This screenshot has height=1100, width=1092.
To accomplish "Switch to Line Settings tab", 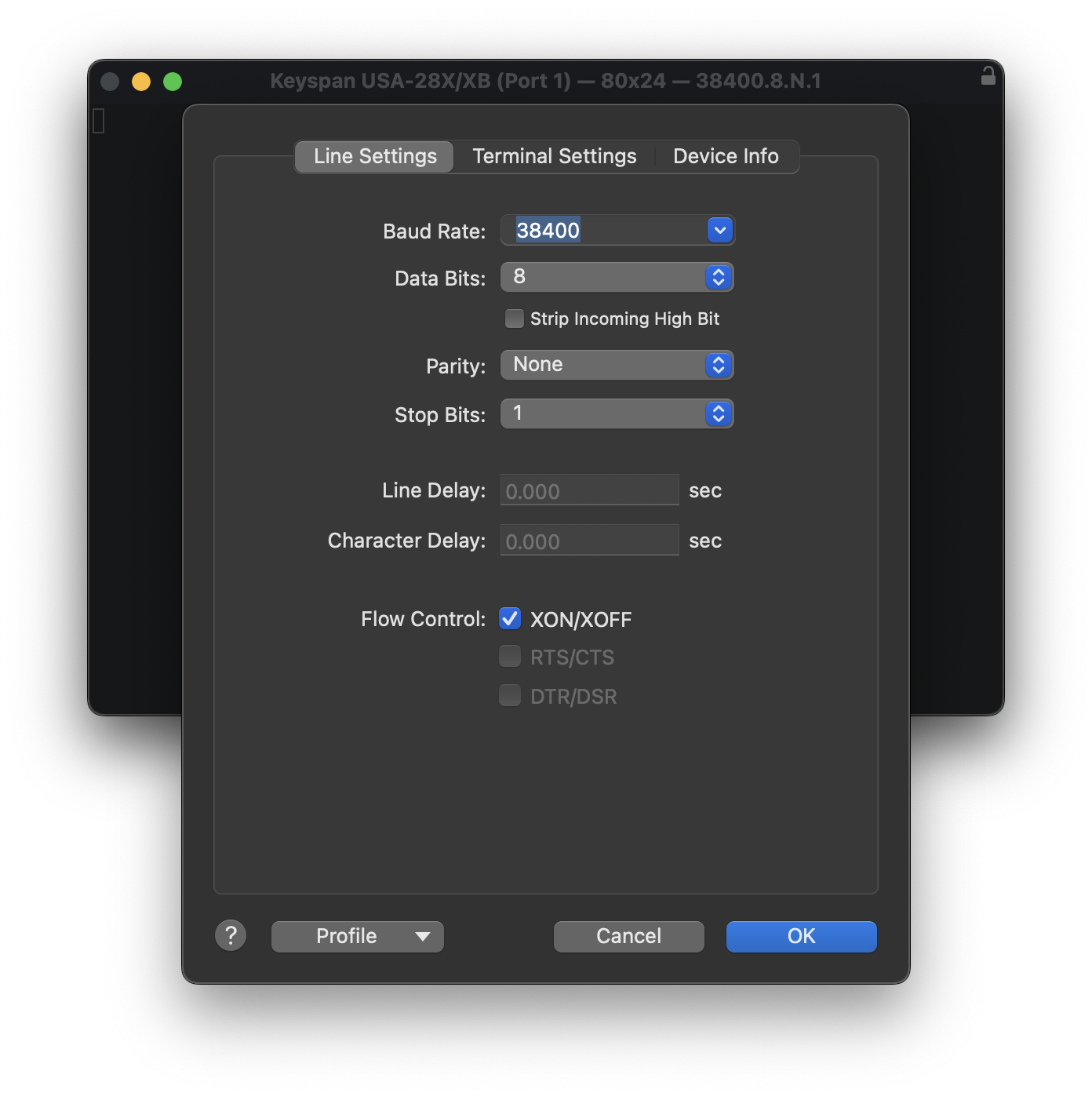I will click(x=375, y=156).
